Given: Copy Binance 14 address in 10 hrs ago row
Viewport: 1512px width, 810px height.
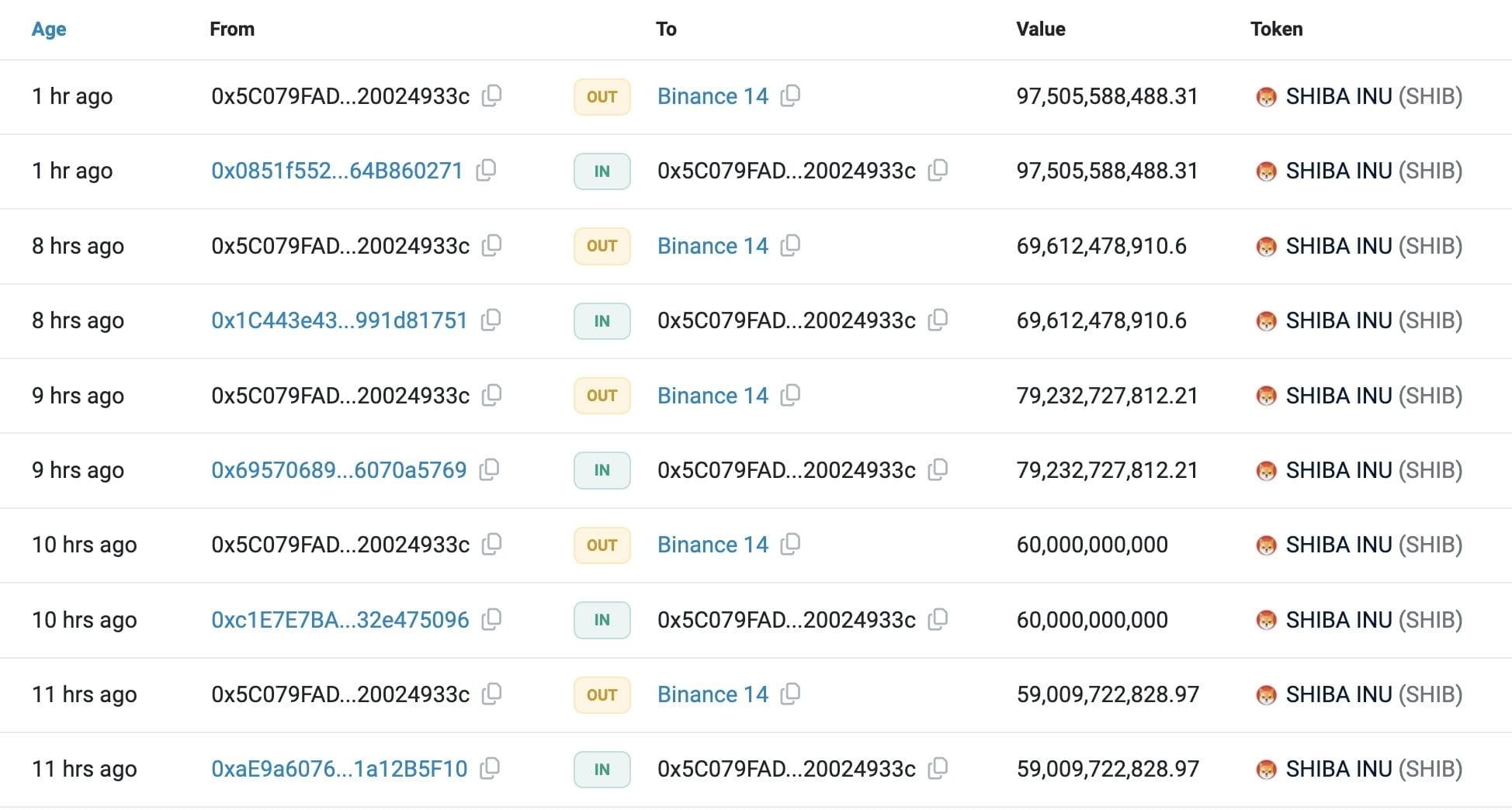Looking at the screenshot, I should point(790,545).
